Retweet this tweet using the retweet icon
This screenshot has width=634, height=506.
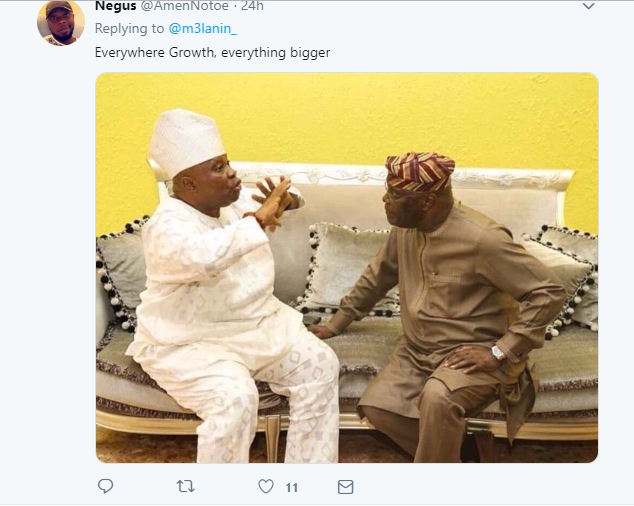(x=186, y=487)
